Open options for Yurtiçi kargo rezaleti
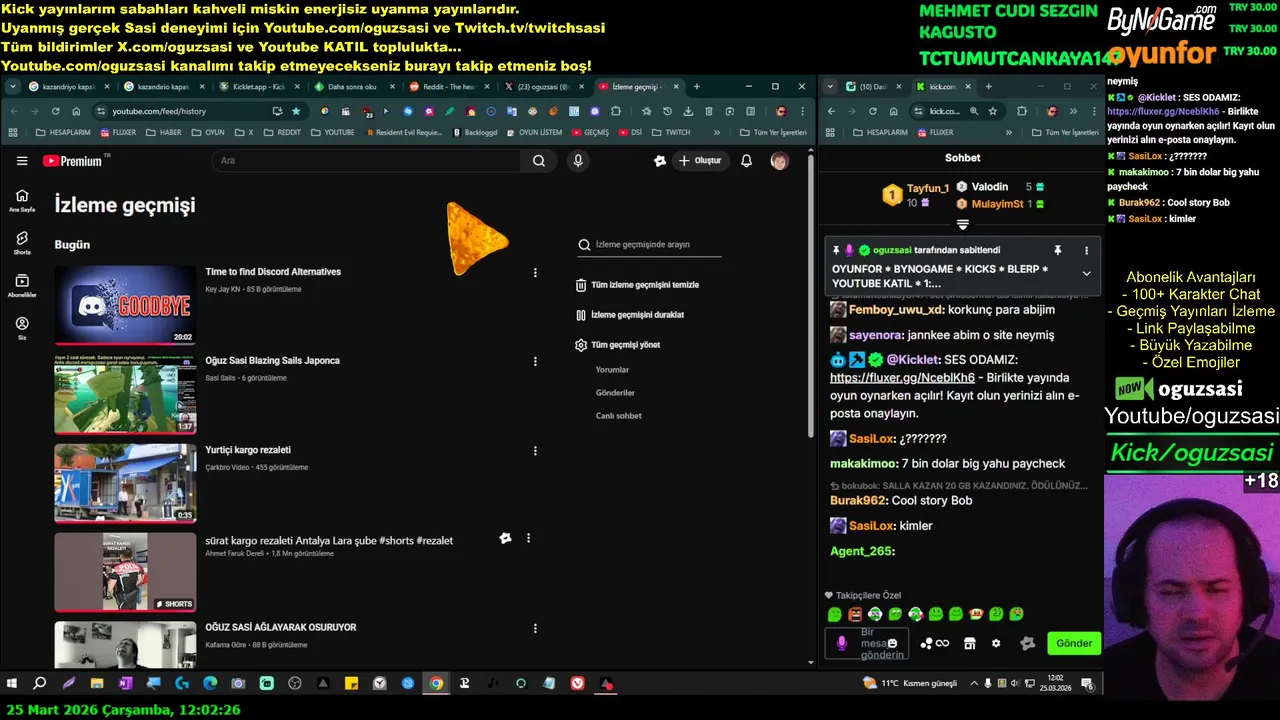This screenshot has height=720, width=1280. click(x=535, y=450)
